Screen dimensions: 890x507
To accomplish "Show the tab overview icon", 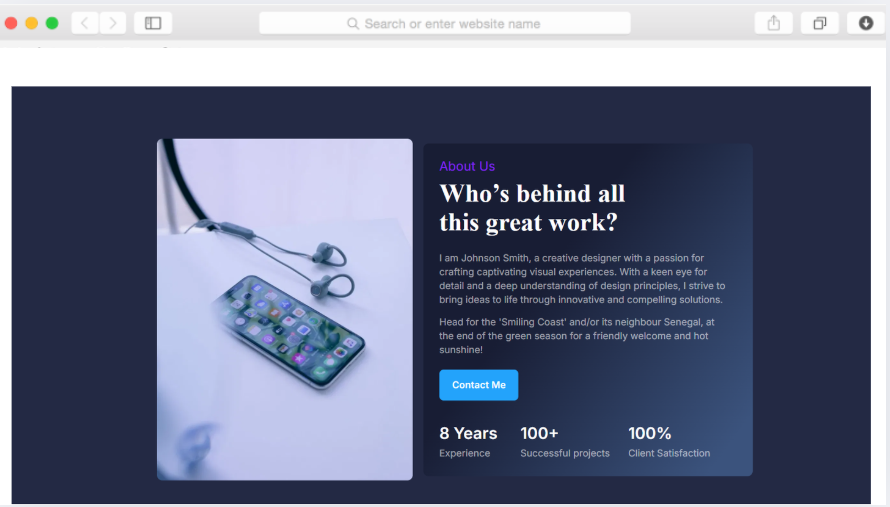I will point(820,23).
